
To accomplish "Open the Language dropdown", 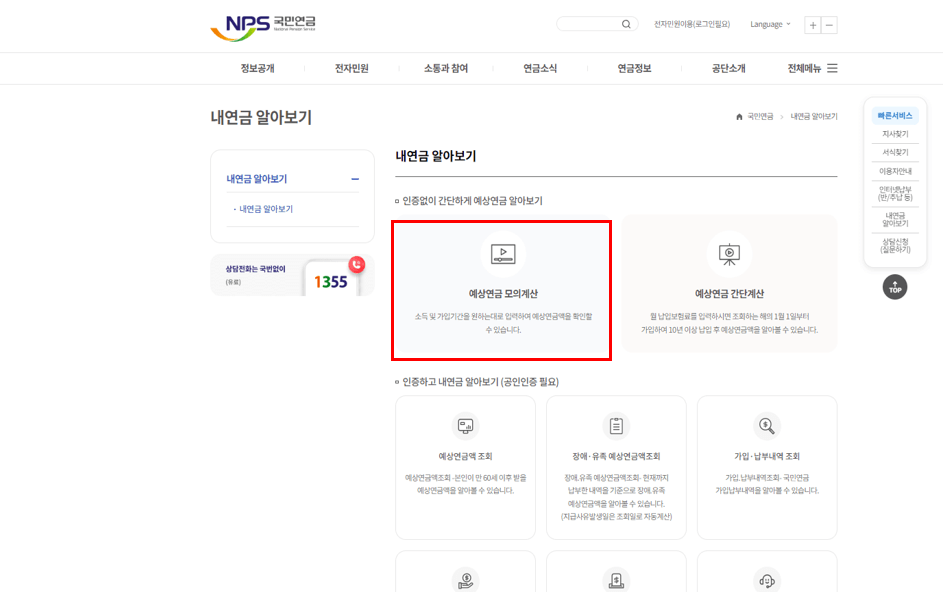I will (769, 23).
